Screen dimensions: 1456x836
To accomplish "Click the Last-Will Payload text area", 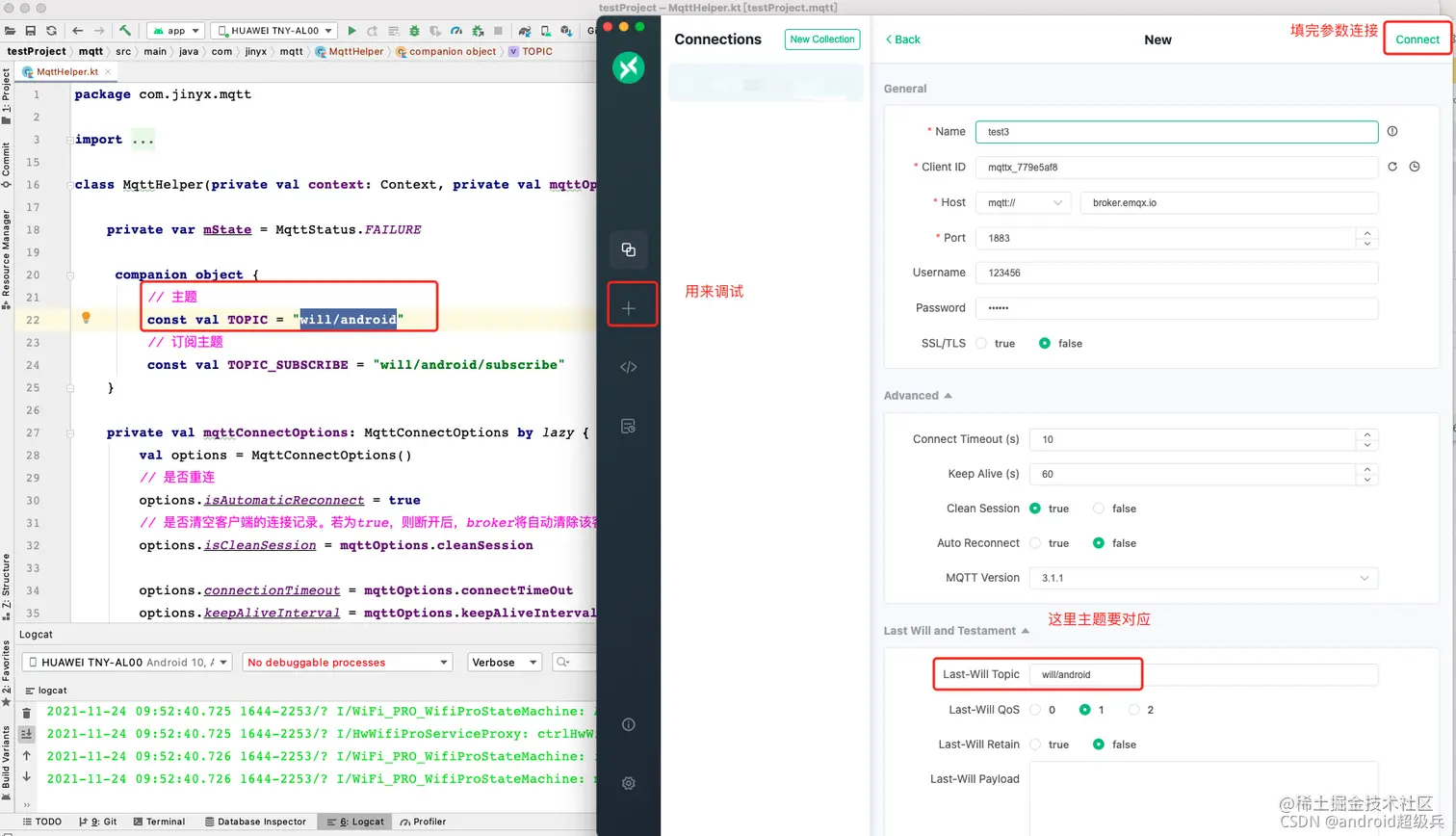I will 1204,797.
